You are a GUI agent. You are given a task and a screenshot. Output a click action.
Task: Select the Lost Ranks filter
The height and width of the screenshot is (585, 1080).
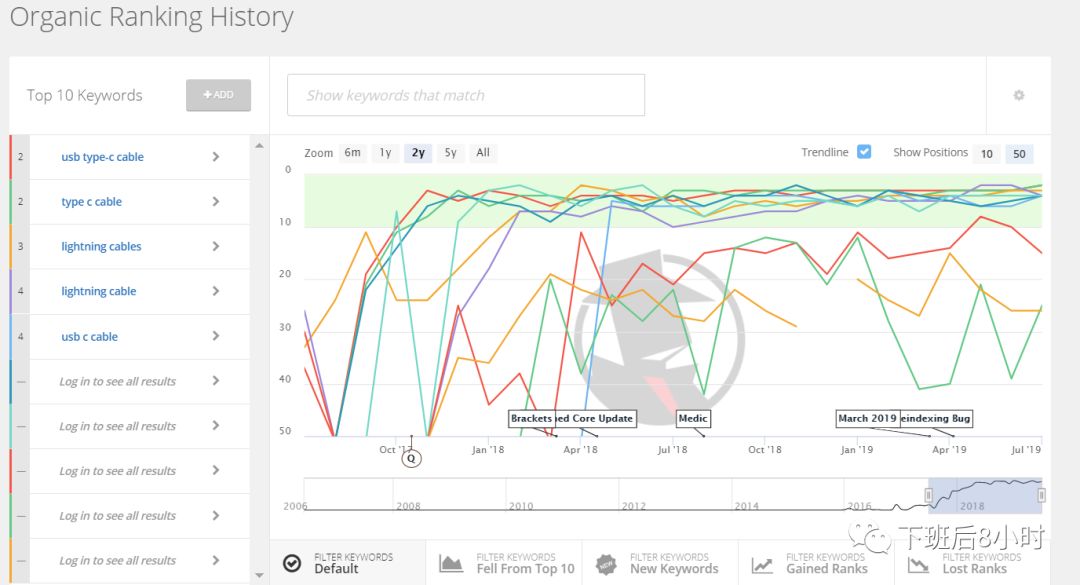973,563
